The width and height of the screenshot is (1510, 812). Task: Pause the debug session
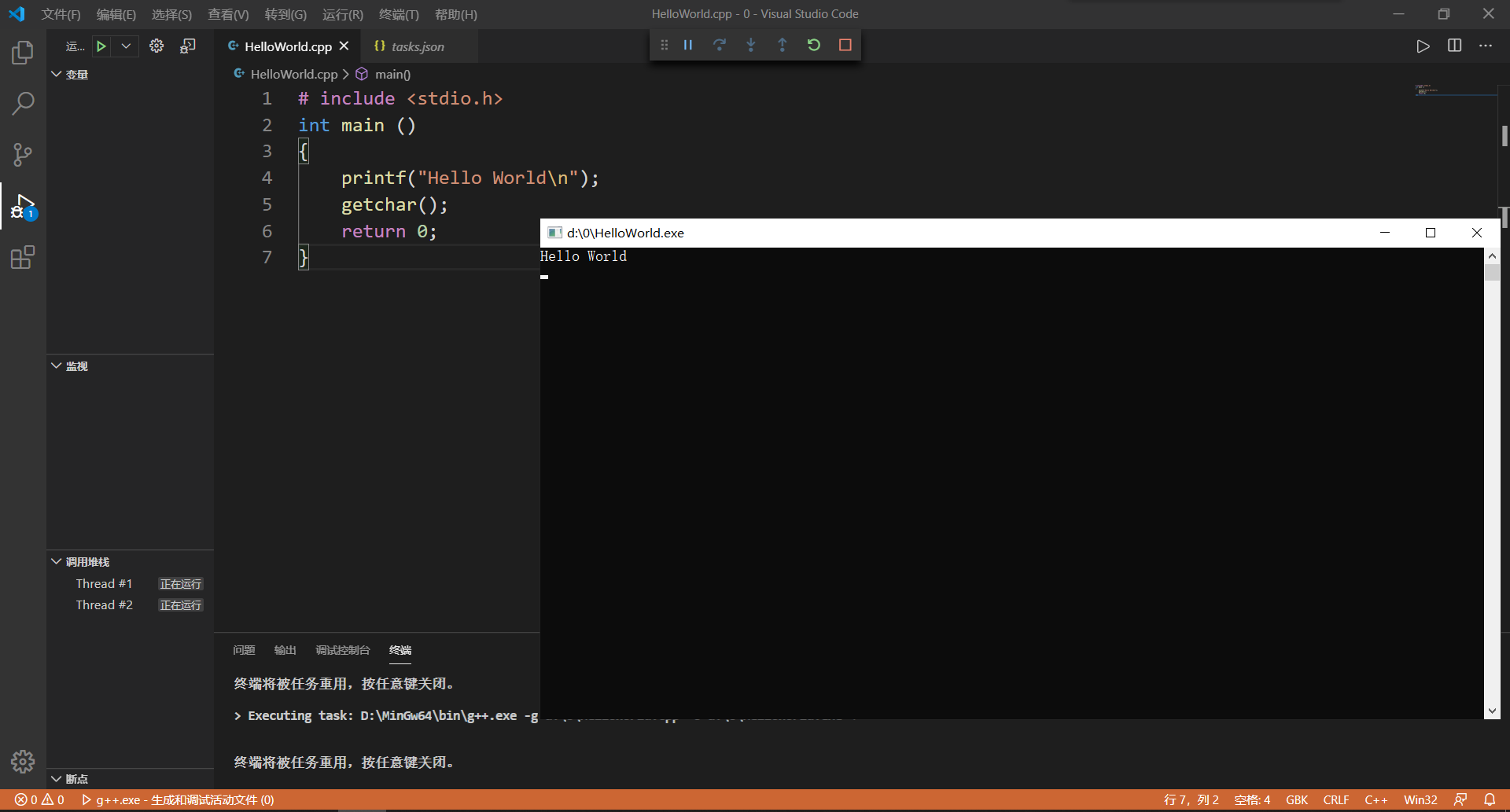tap(688, 46)
